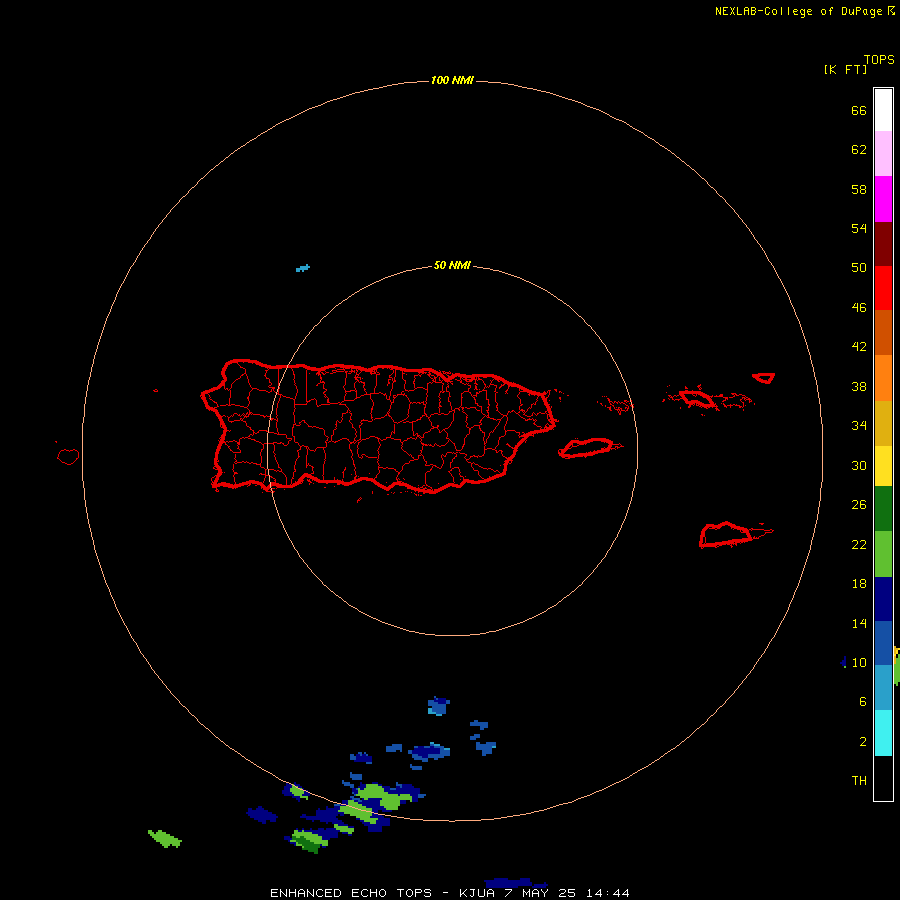900x900 pixels.
Task: Click the '50' legend value
Action: click(859, 268)
